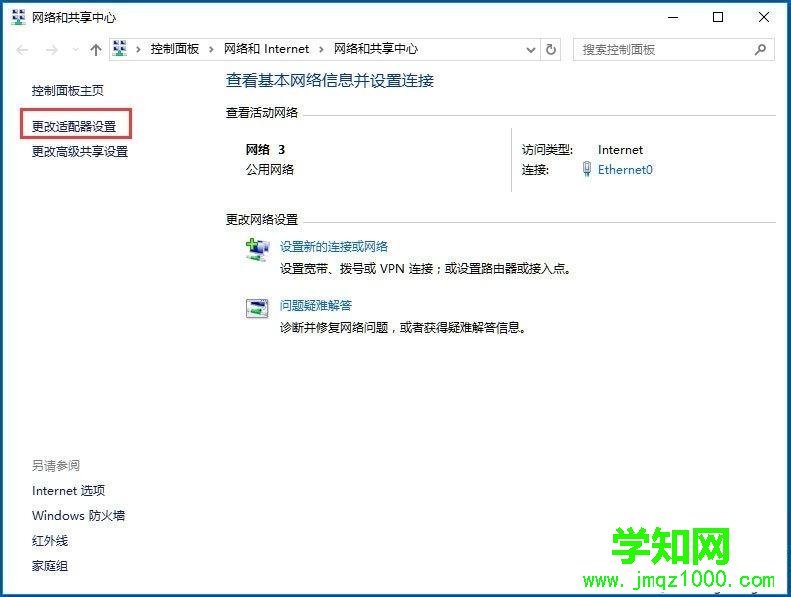Click the new connection setup icon

pyautogui.click(x=257, y=250)
